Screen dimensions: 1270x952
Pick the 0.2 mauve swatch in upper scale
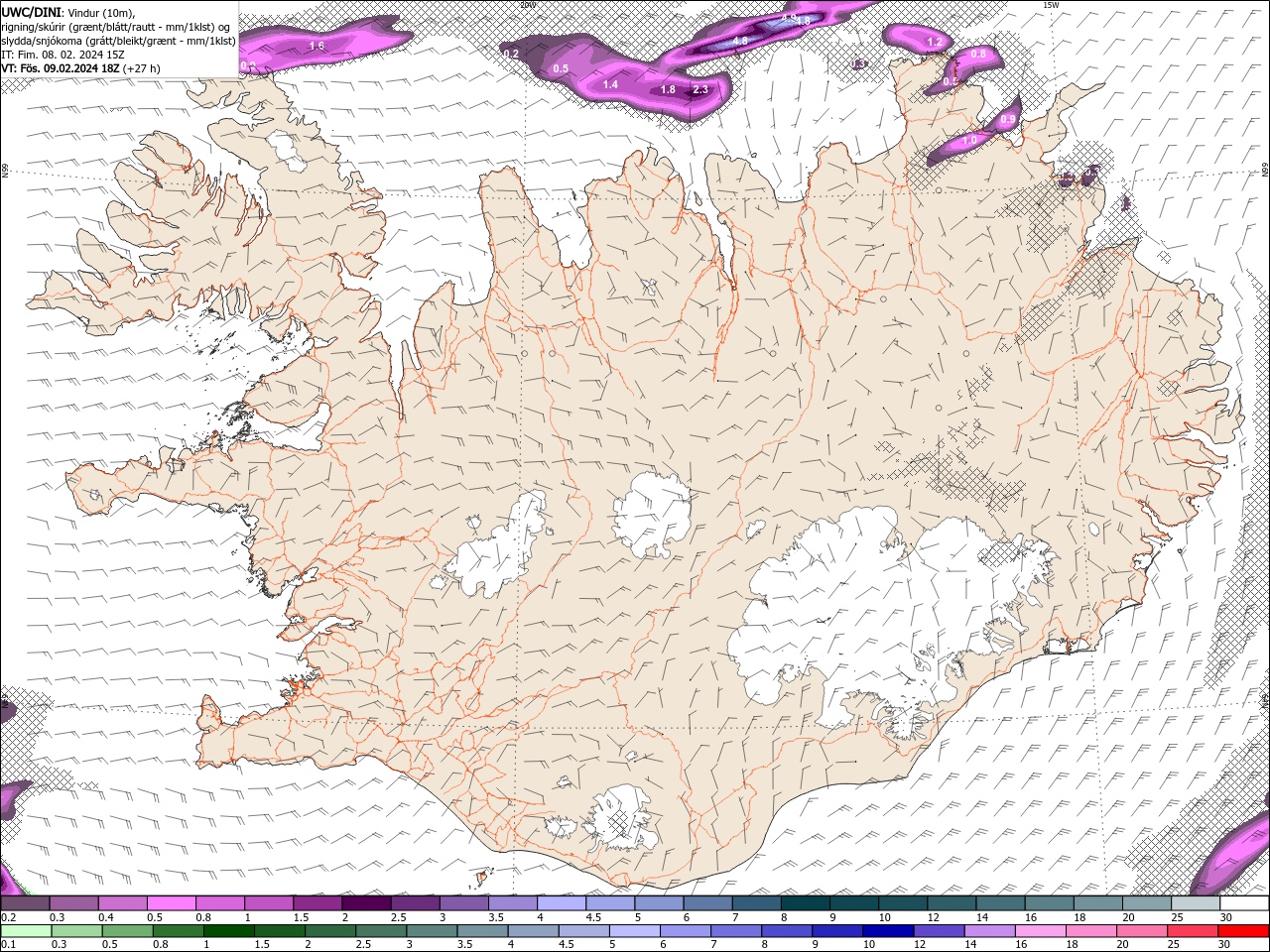(x=25, y=903)
